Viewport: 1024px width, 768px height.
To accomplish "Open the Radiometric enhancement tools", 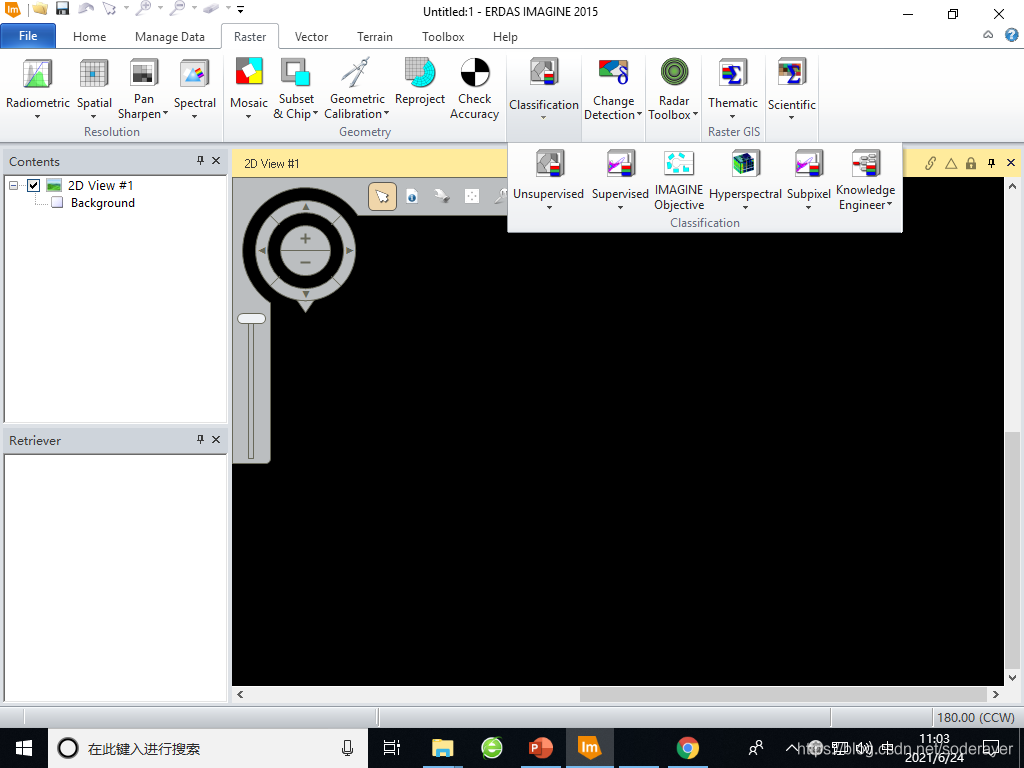I will coord(37,89).
